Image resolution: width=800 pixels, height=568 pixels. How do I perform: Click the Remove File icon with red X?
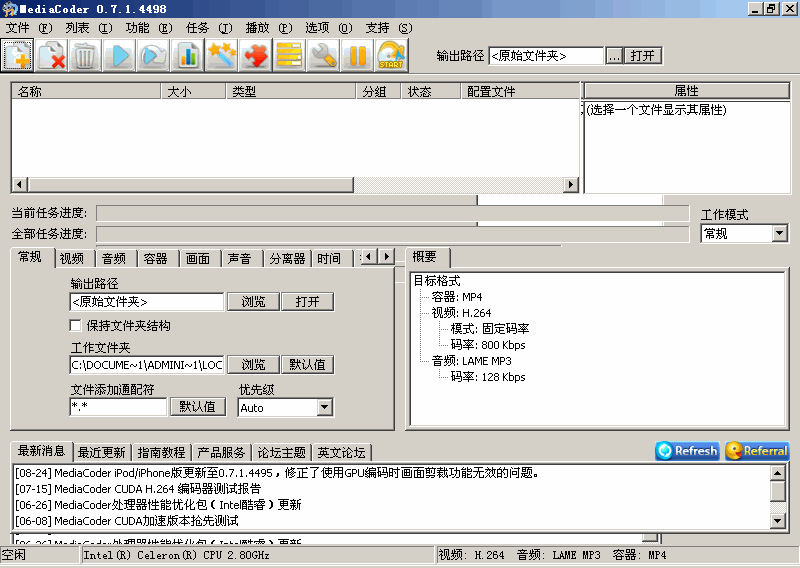52,55
